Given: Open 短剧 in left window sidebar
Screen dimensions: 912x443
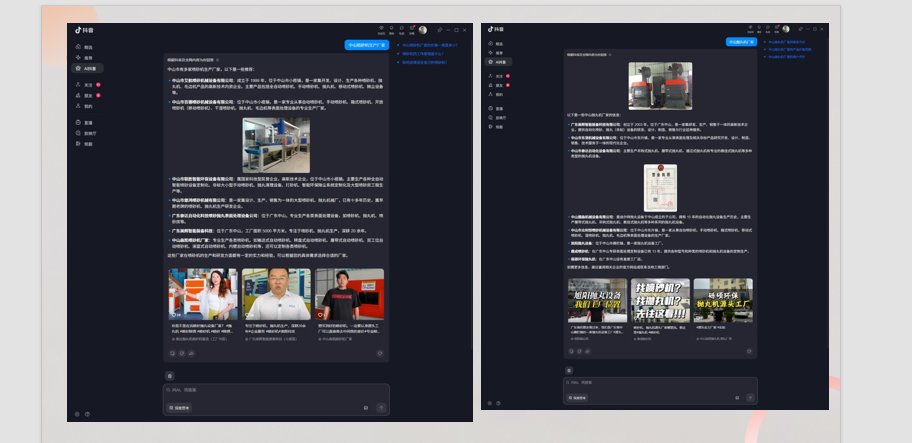Looking at the screenshot, I should [x=84, y=144].
